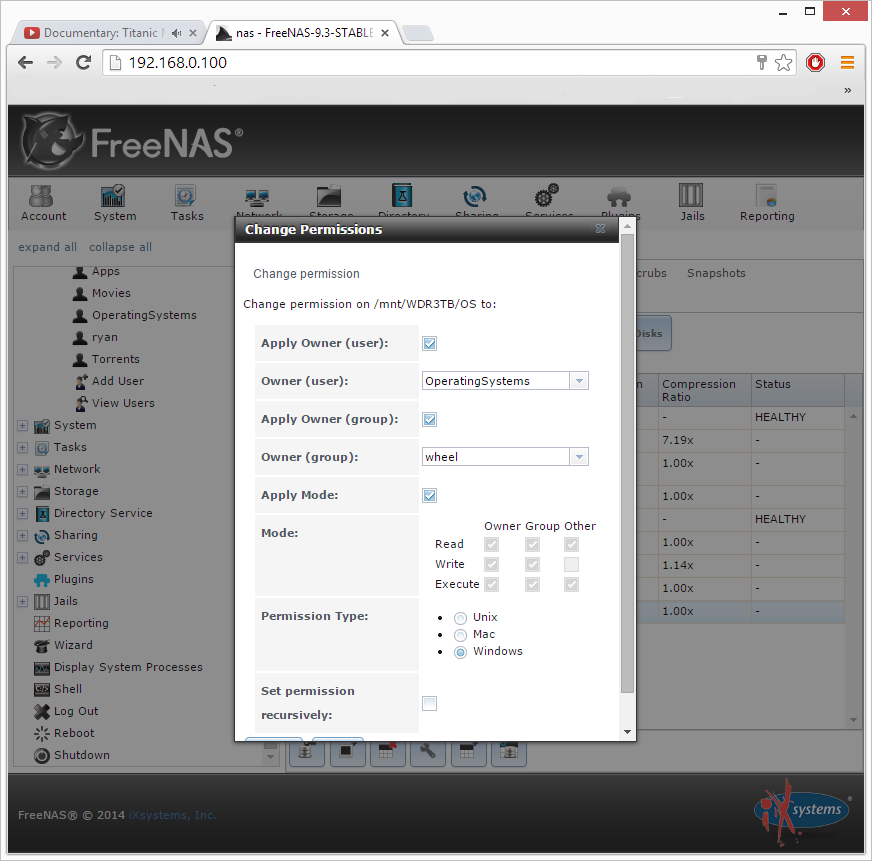The image size is (872, 861).
Task: Select Windows permission type
Action: [x=460, y=652]
